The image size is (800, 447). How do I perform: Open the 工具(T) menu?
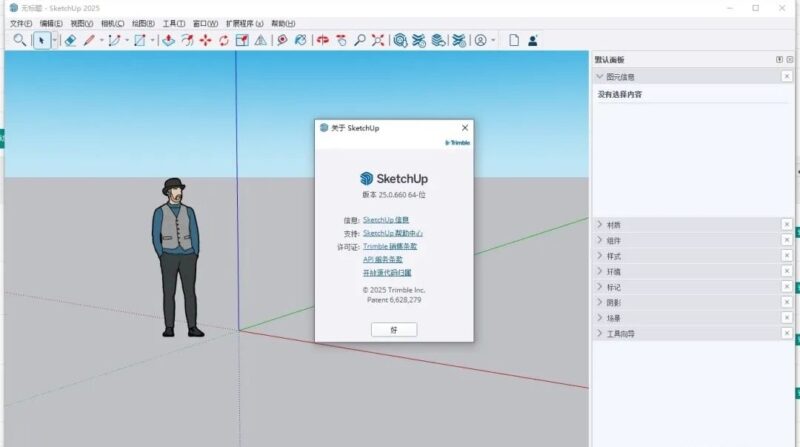pos(174,23)
